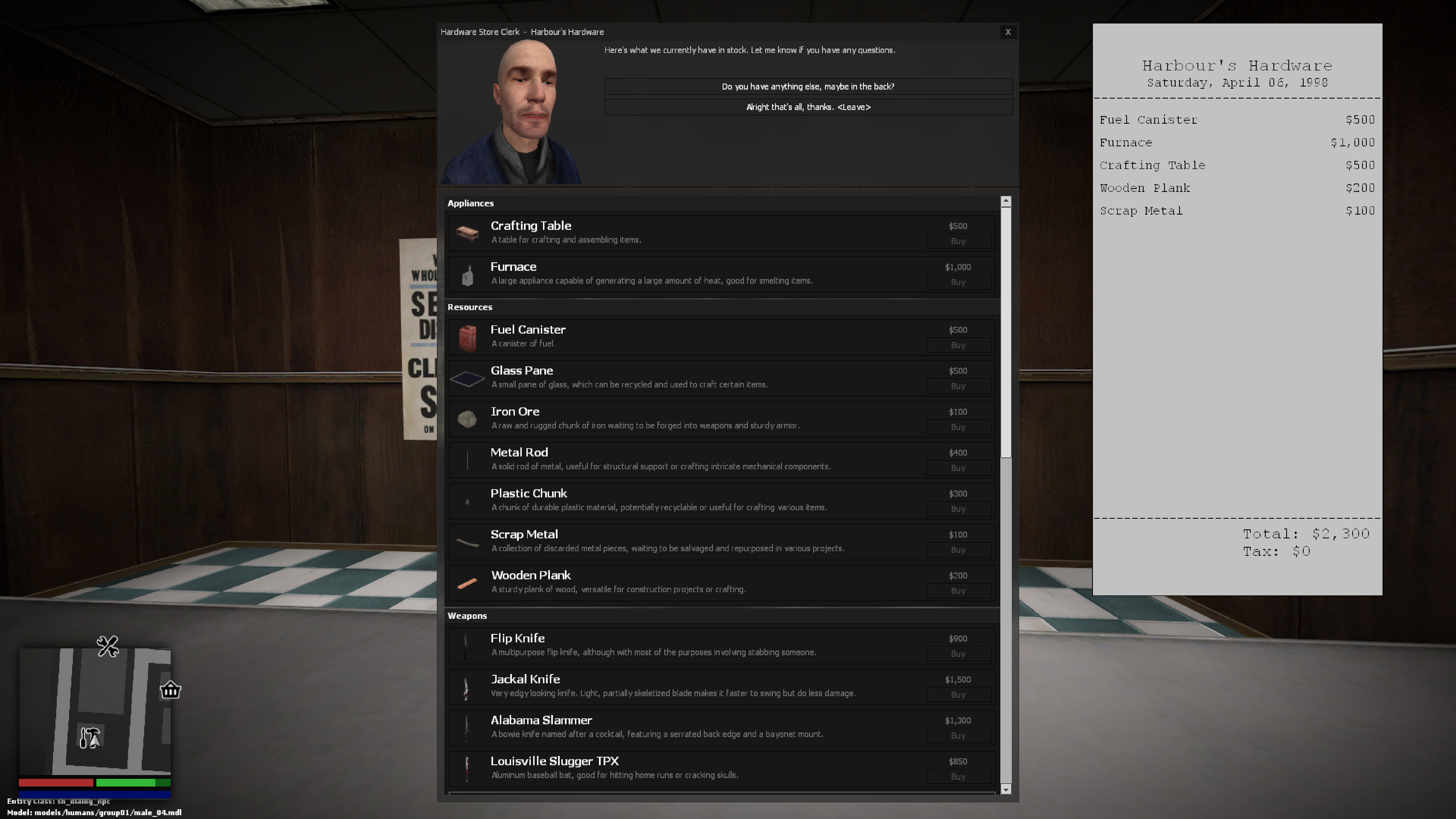Screen dimensions: 1456x819
Task: Buy Iron Ore
Action: tap(958, 427)
